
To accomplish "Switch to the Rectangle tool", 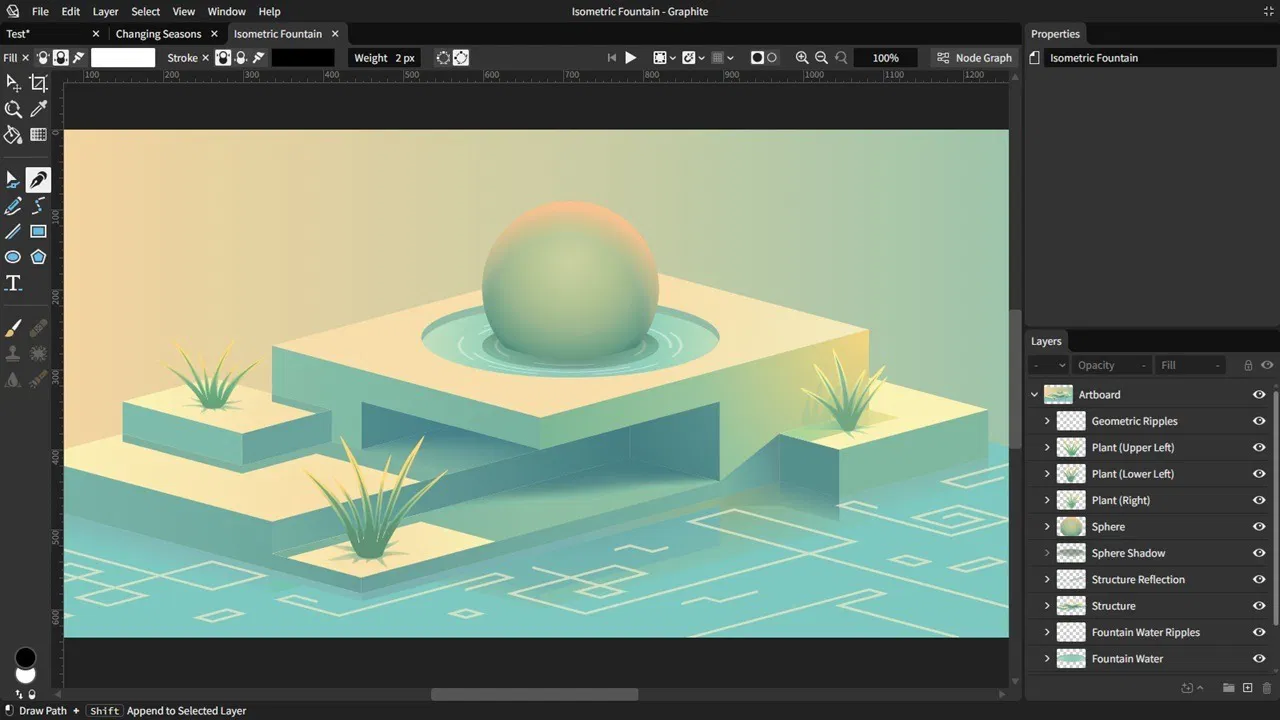I will click(x=38, y=231).
